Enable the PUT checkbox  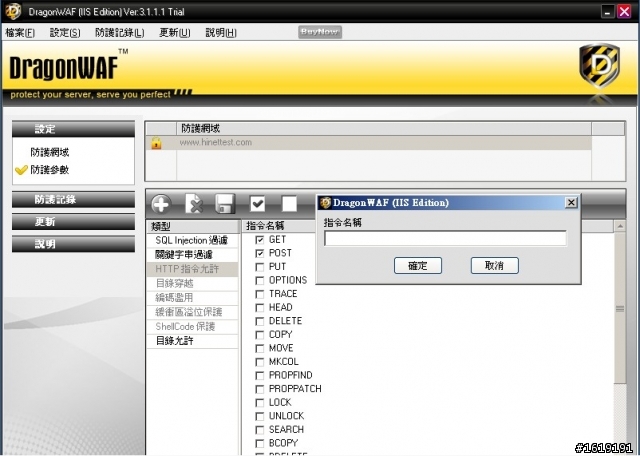pyautogui.click(x=260, y=267)
